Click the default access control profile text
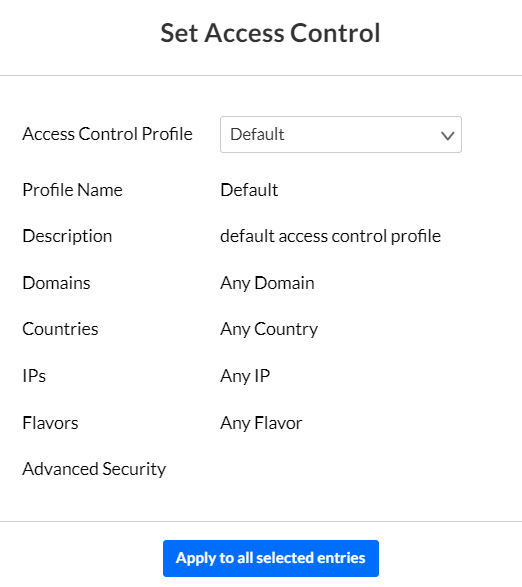This screenshot has height=587, width=522. [330, 236]
